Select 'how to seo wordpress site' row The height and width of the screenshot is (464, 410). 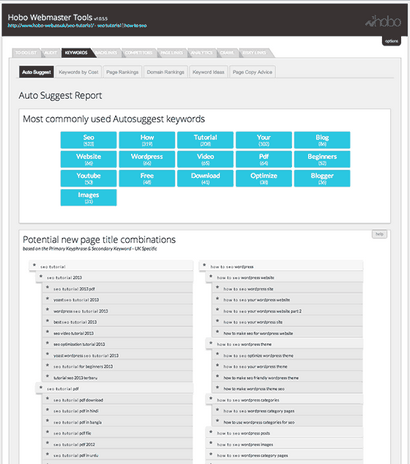click(288, 289)
